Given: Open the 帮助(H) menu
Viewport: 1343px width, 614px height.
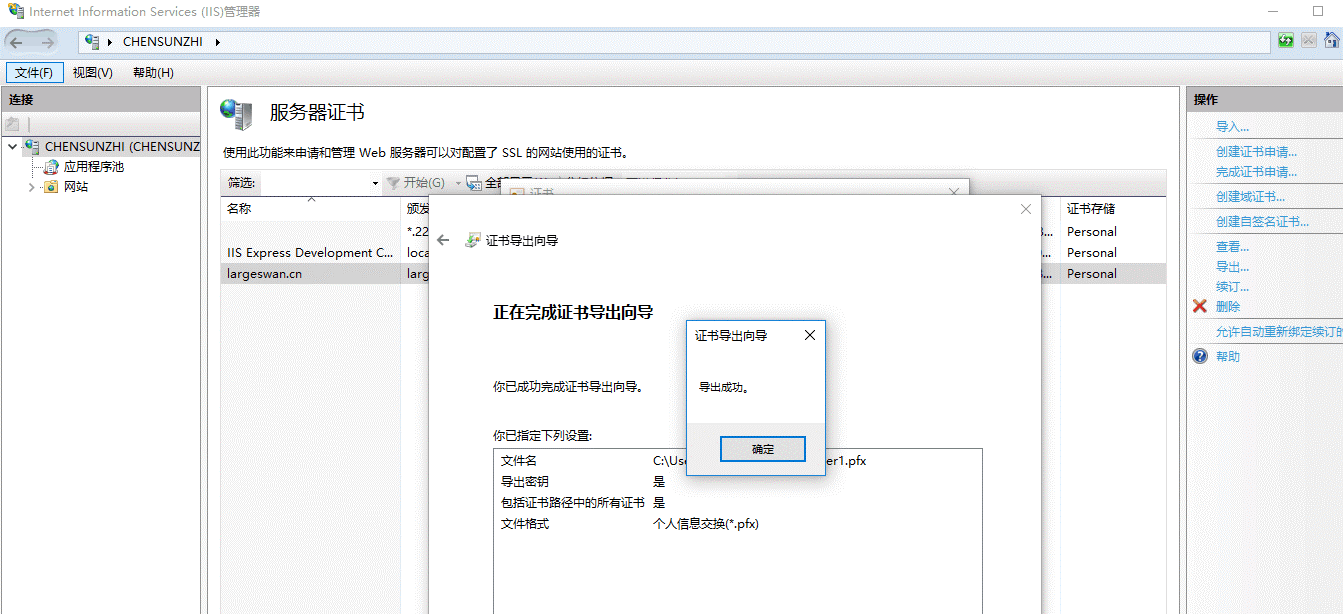Looking at the screenshot, I should [153, 73].
